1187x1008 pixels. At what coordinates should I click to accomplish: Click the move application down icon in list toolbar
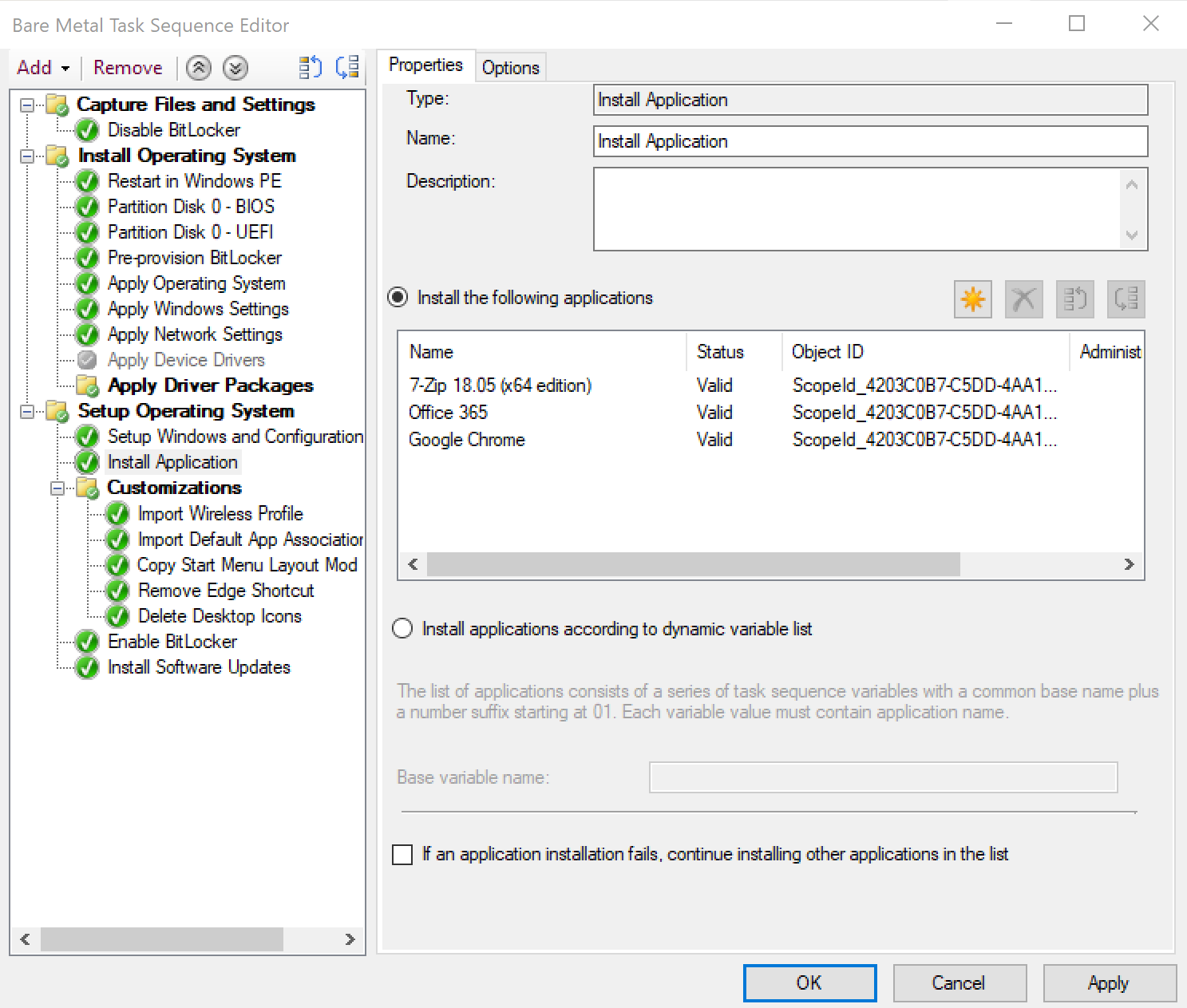tap(1126, 299)
